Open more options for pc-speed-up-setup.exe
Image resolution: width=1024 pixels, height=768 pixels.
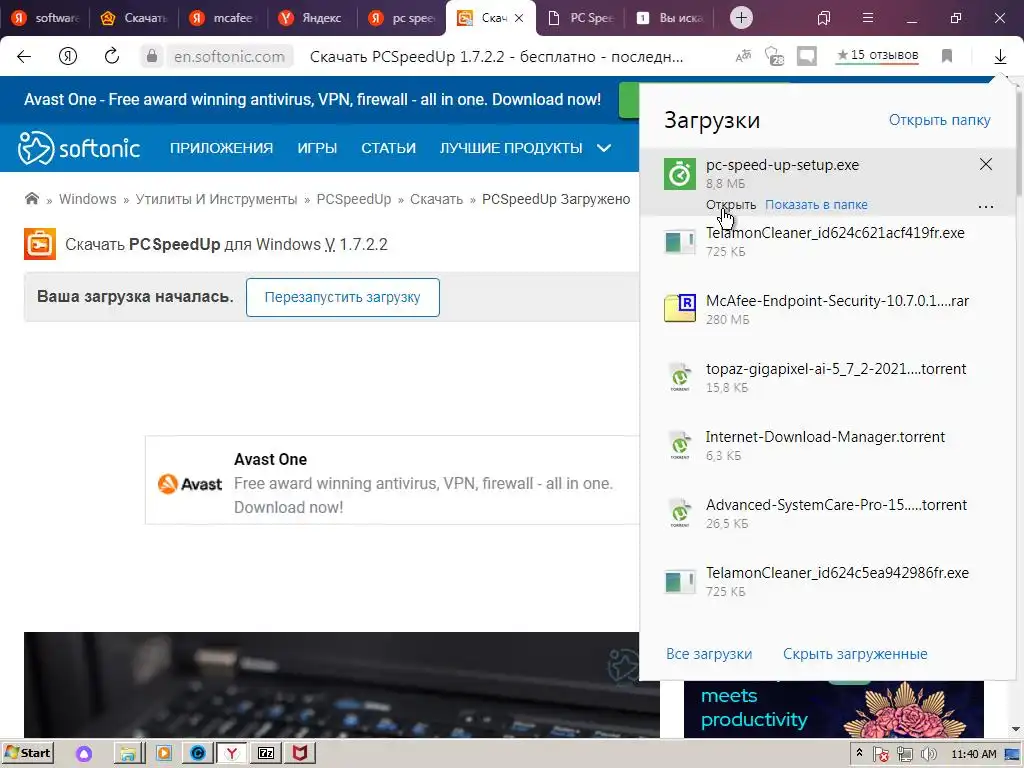tap(985, 206)
